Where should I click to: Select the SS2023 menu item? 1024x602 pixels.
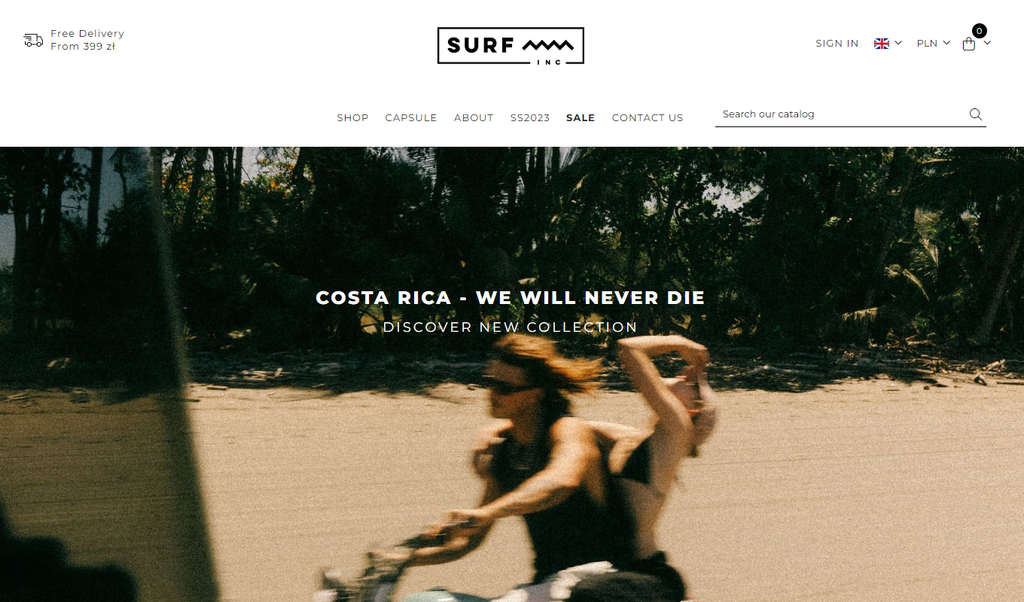[530, 118]
